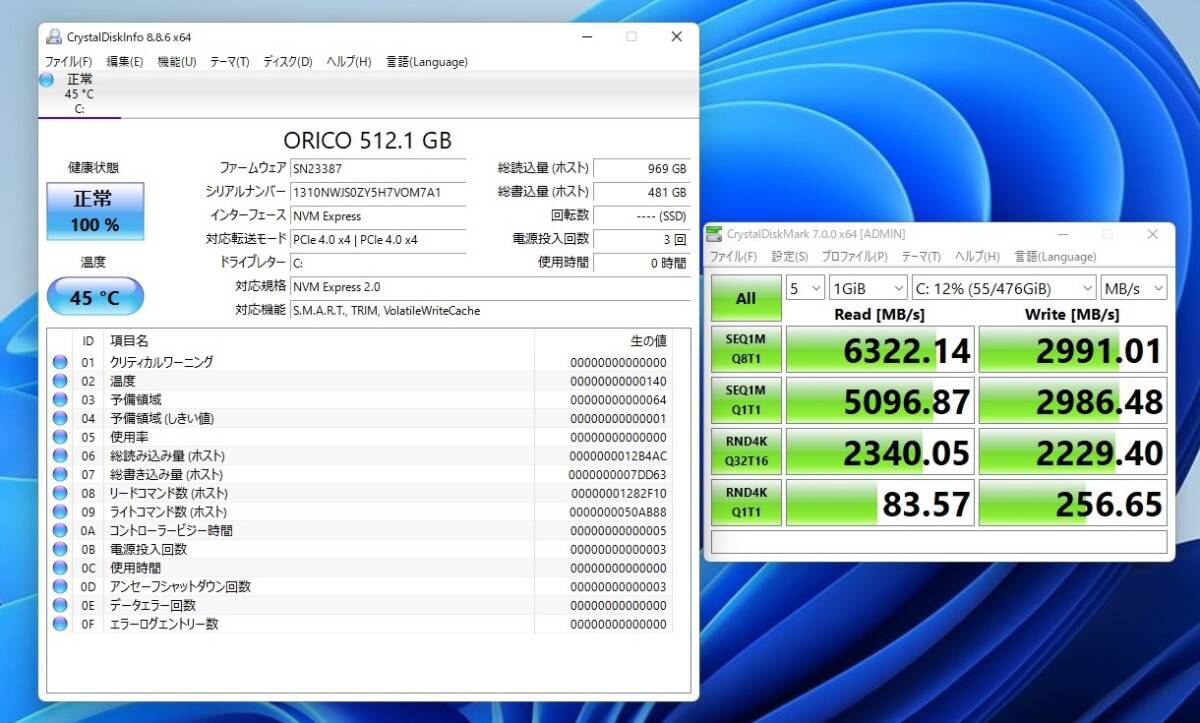The width and height of the screenshot is (1200, 723).
Task: Click status orb for エラーログエントリー数 row
Action: (60, 624)
